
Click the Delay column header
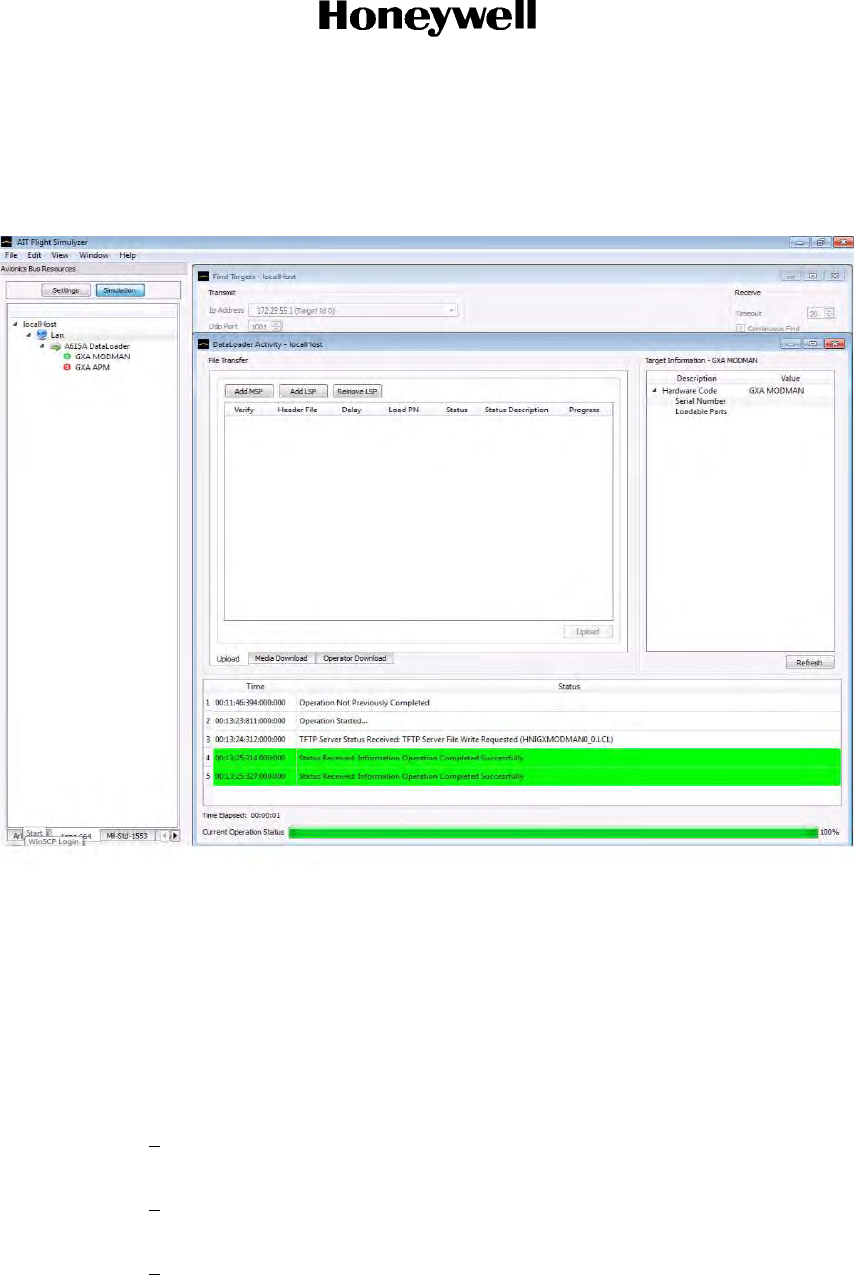351,410
